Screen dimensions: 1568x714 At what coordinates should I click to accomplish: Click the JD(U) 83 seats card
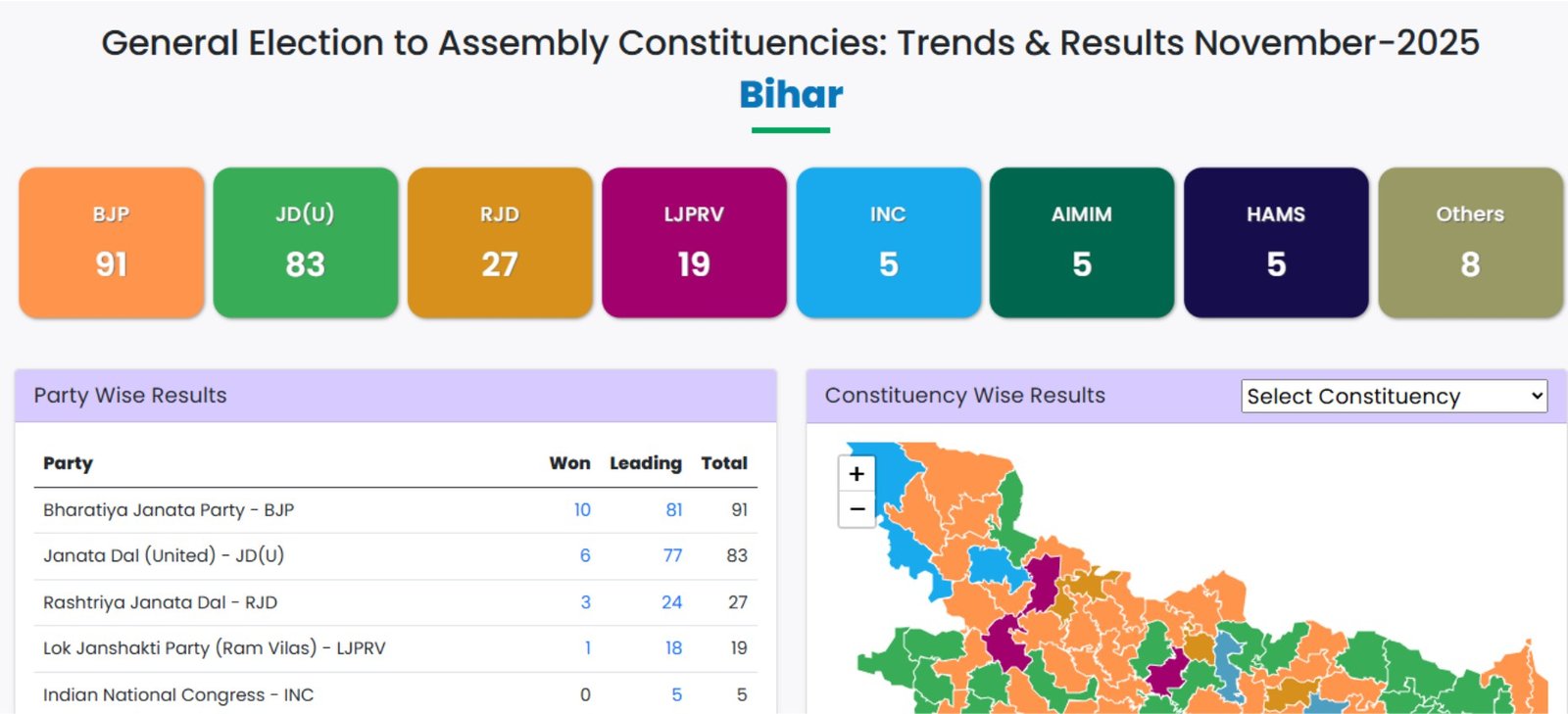click(306, 242)
